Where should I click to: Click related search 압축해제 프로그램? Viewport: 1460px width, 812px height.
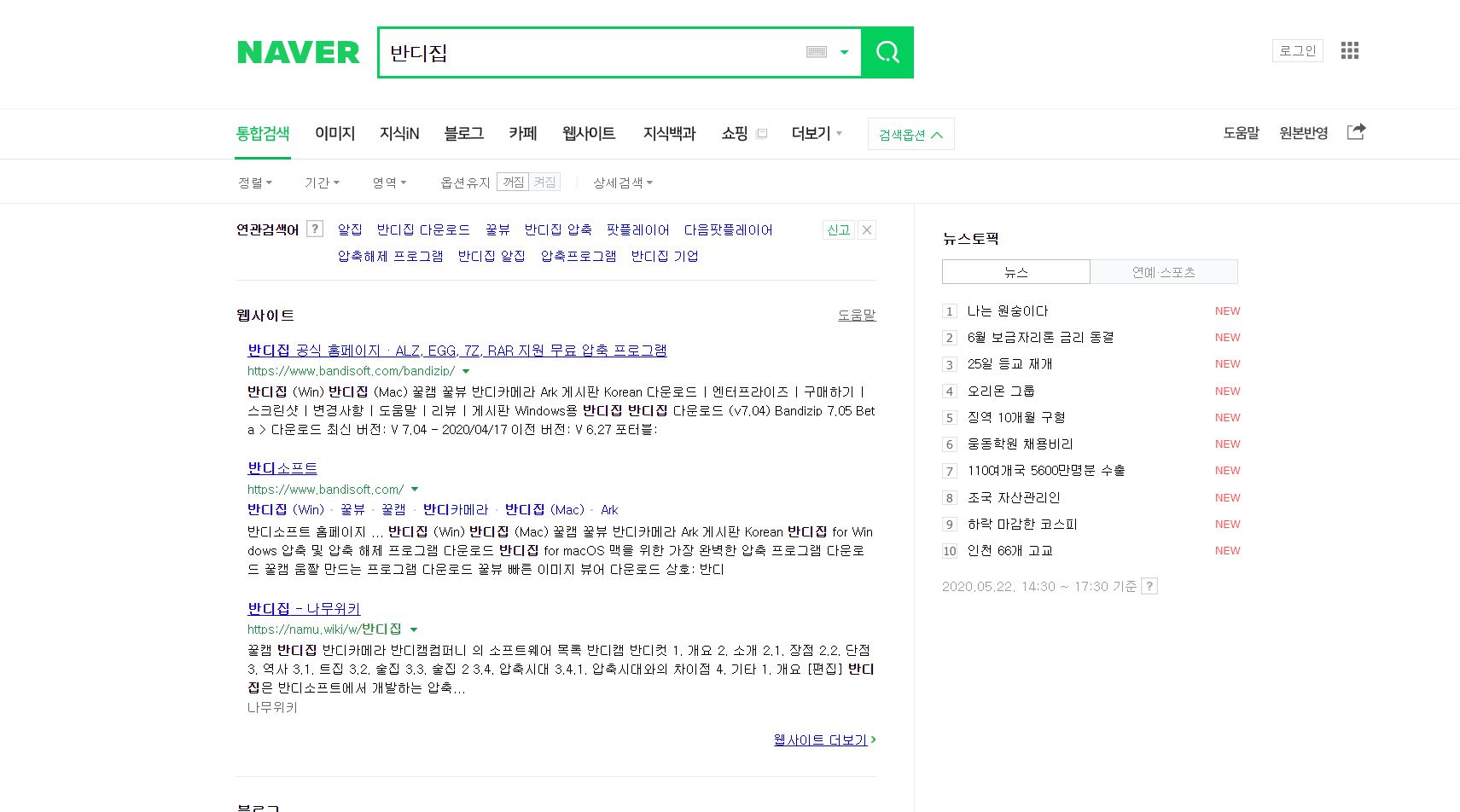(x=390, y=256)
